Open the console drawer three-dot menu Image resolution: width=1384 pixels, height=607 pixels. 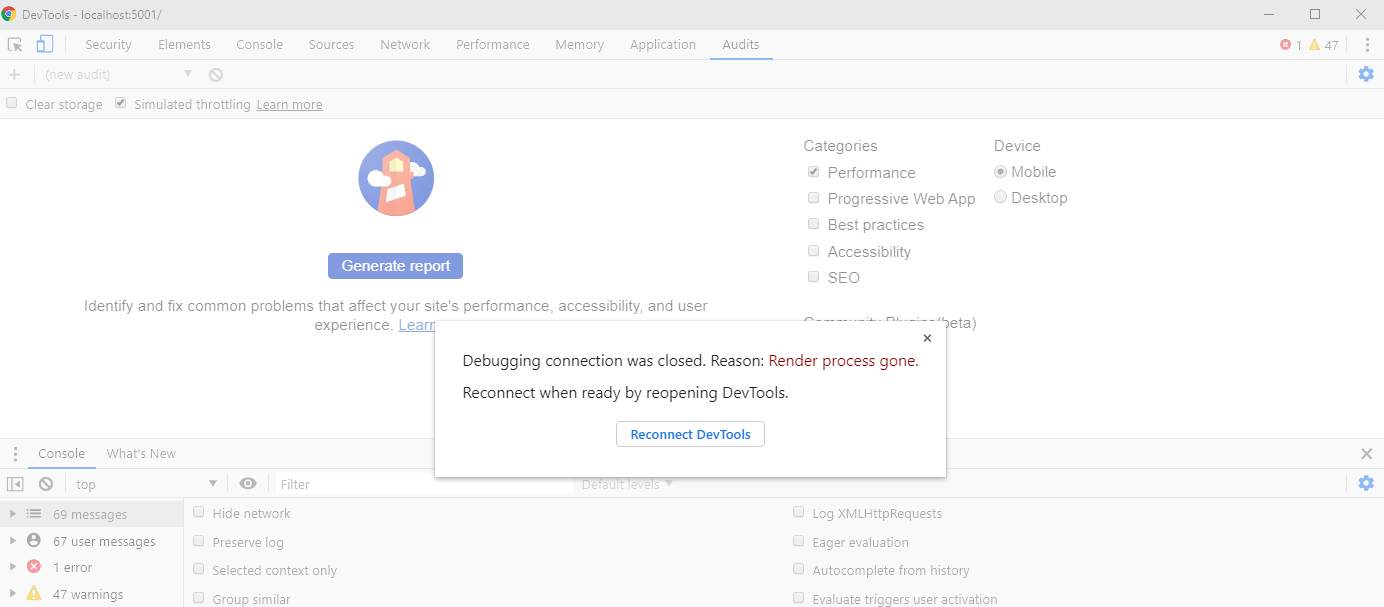(15, 454)
